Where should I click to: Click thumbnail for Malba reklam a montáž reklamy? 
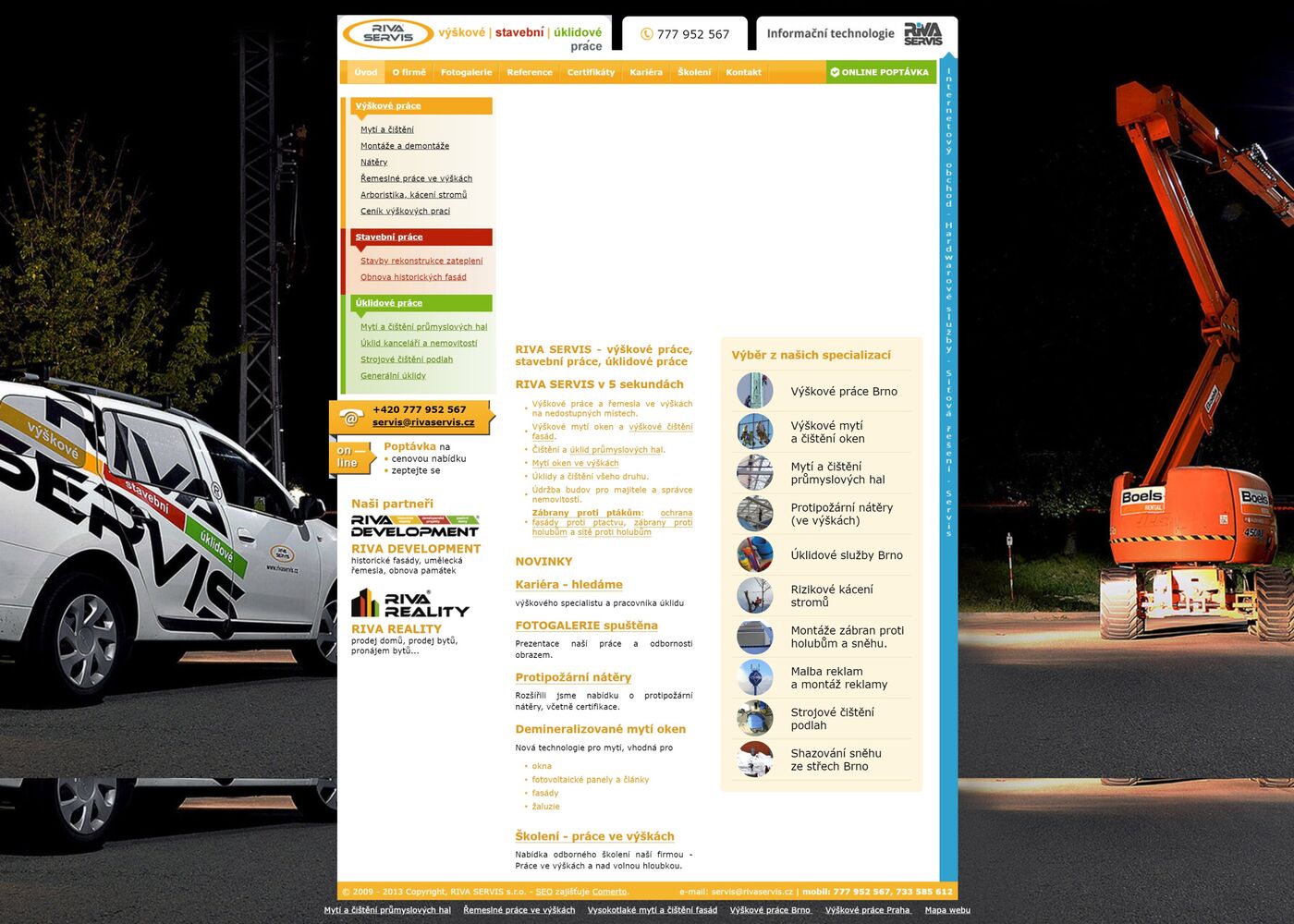tap(754, 677)
